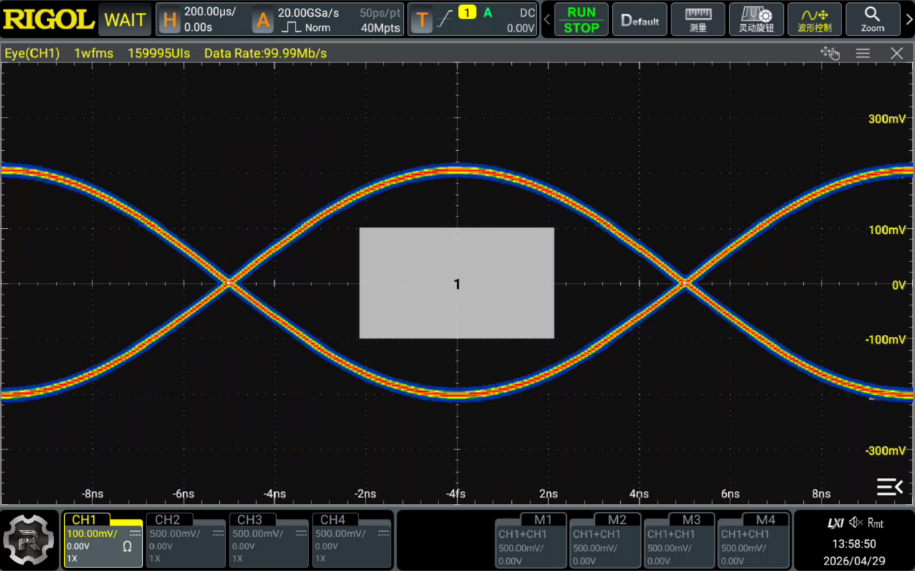The height and width of the screenshot is (571, 915).
Task: Click the 159995UIs count text
Action: pyautogui.click(x=159, y=54)
